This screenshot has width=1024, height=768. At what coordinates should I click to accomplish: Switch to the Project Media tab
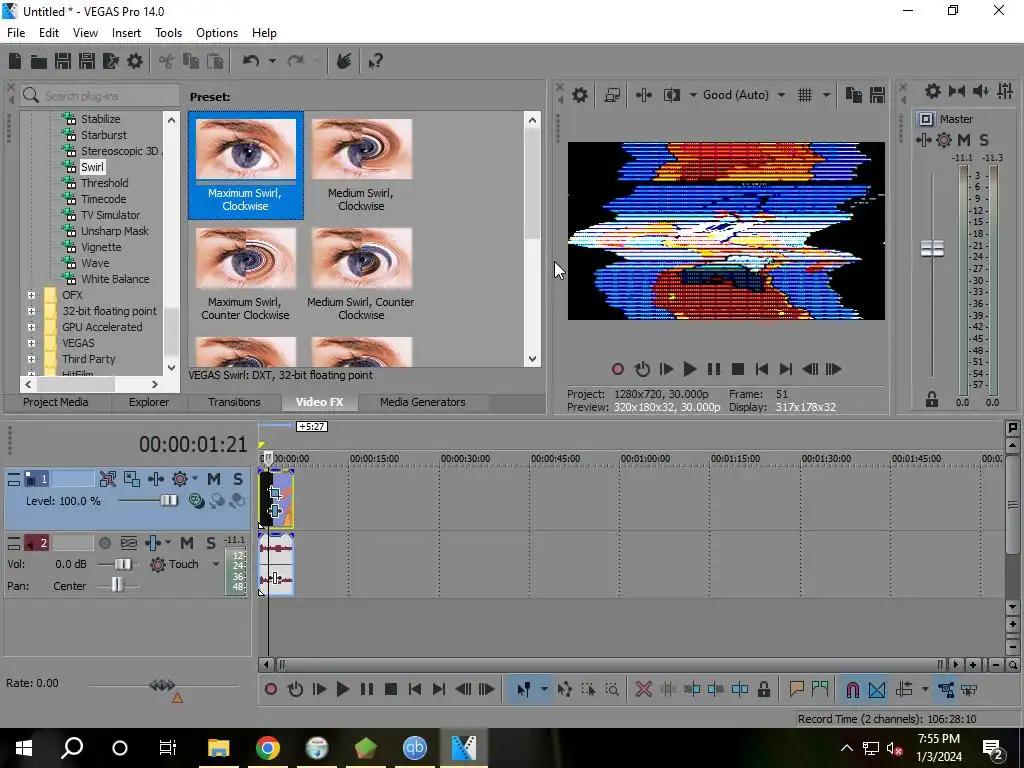(56, 402)
